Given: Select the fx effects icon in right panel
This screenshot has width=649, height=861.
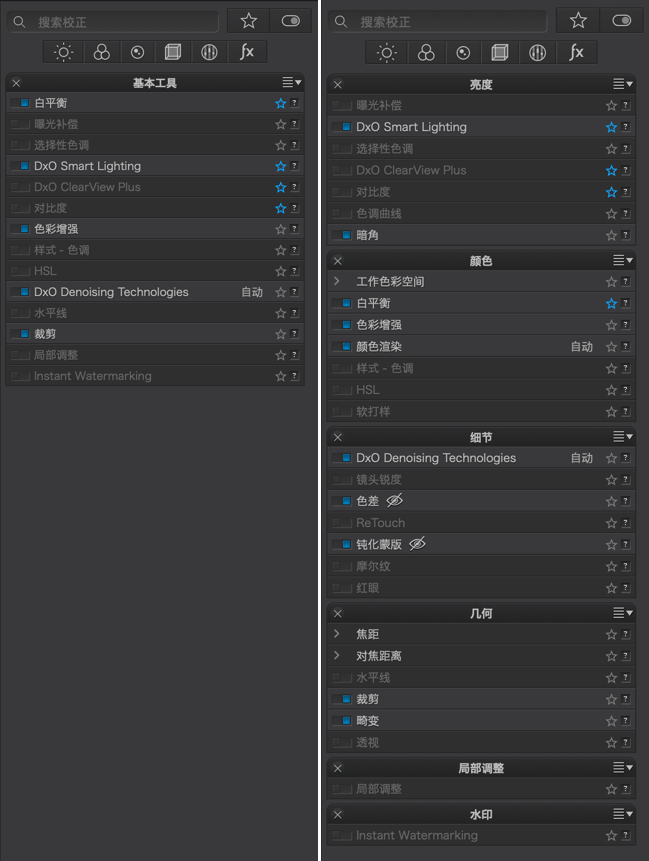Looking at the screenshot, I should click(x=577, y=53).
